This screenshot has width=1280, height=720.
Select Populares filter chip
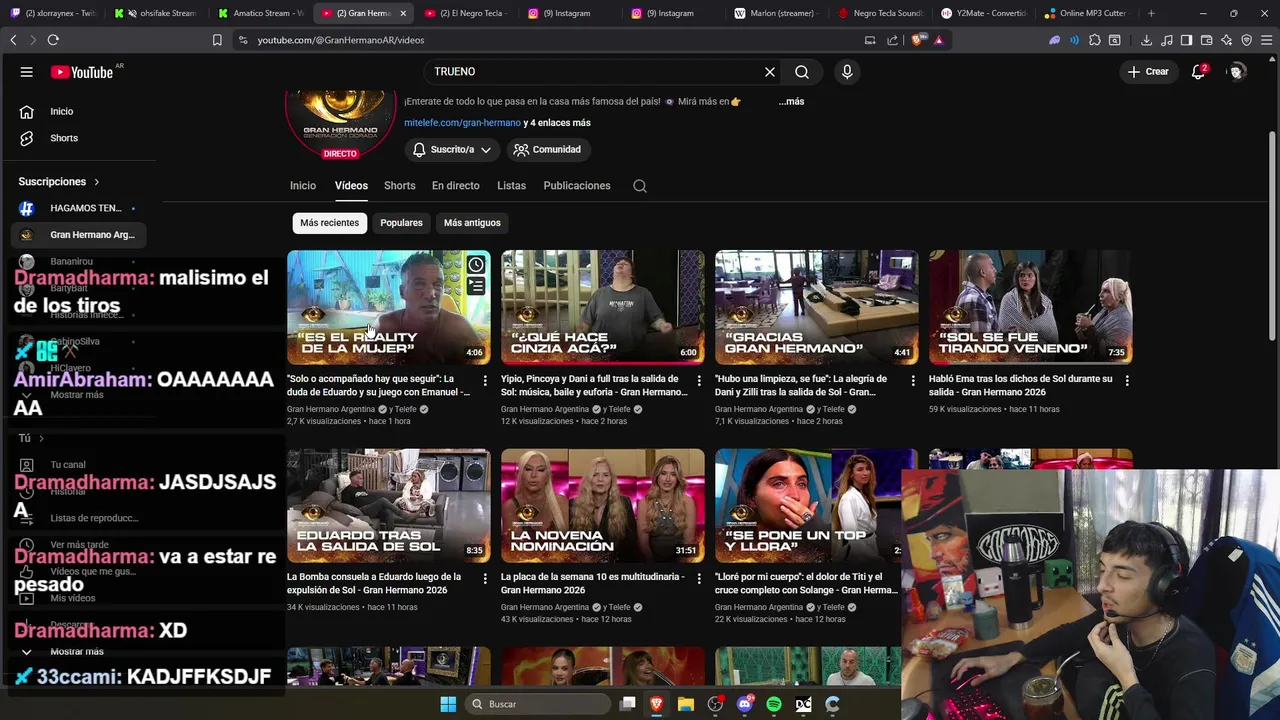401,223
